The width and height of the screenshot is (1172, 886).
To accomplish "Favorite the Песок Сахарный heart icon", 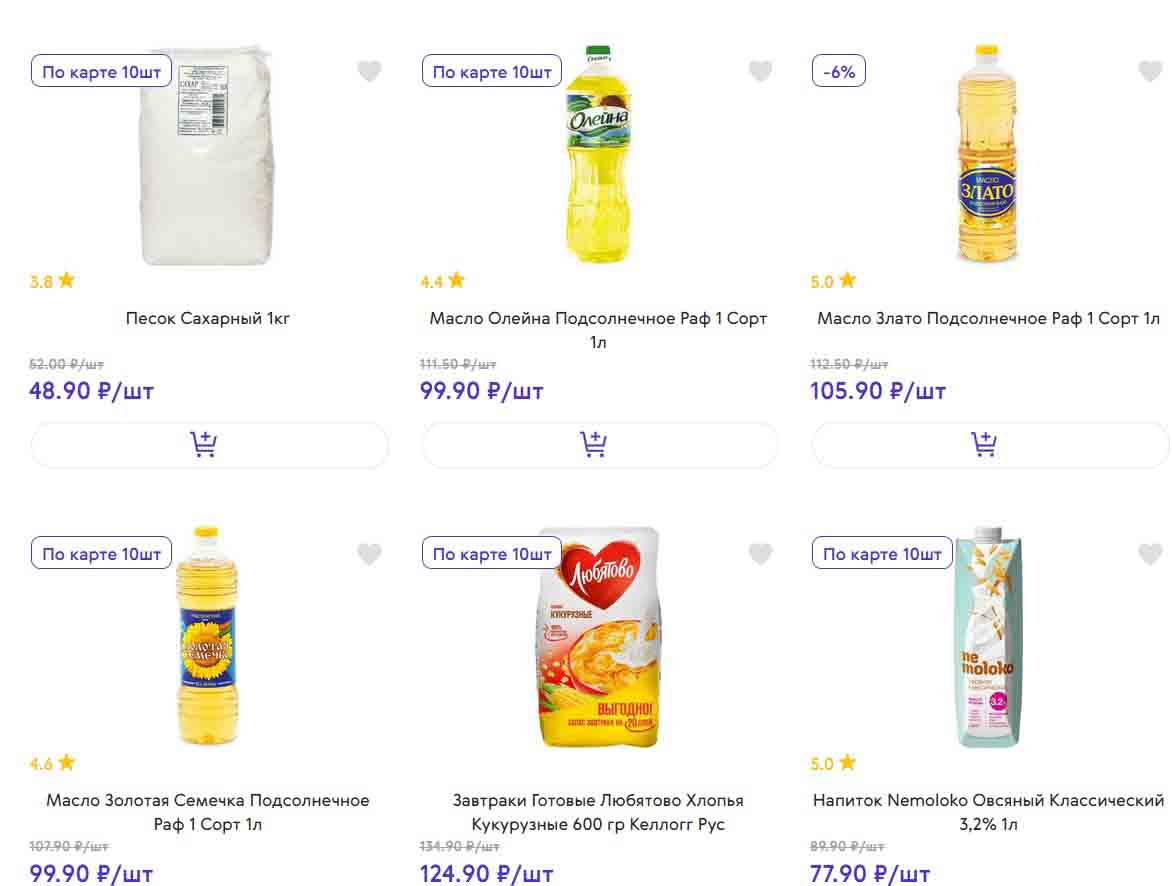I will coord(370,71).
